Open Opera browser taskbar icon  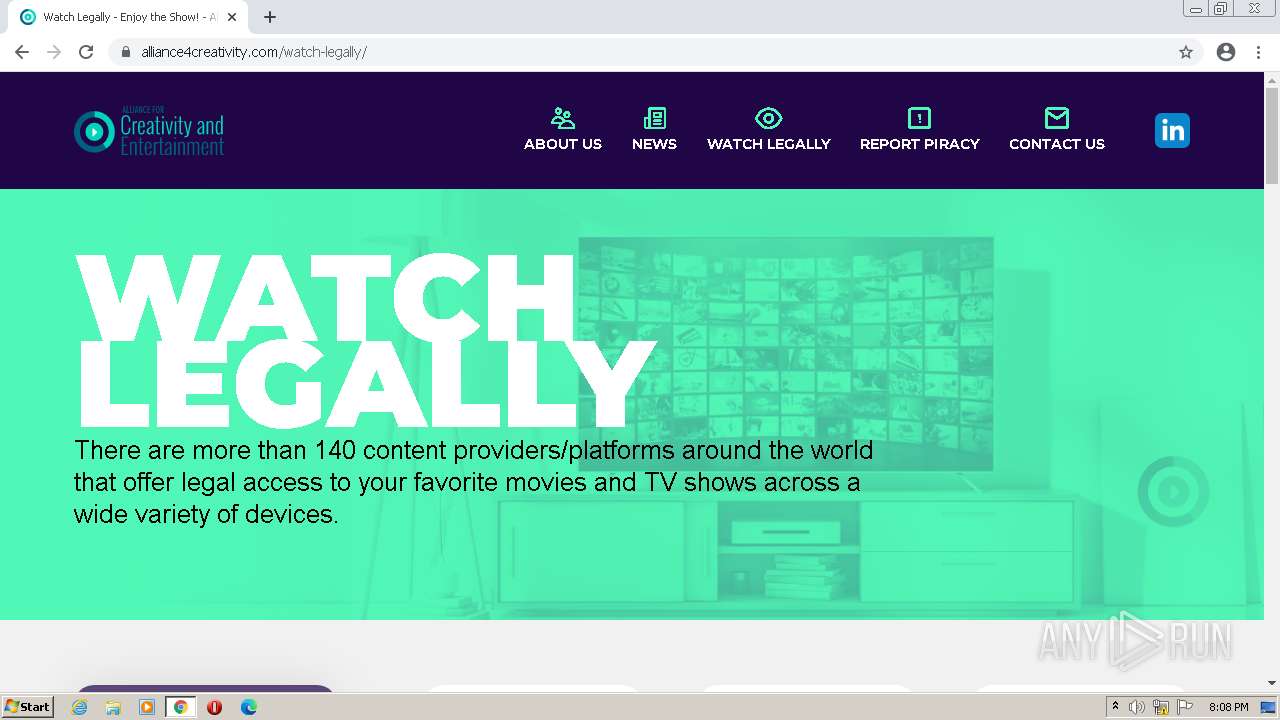pos(214,707)
